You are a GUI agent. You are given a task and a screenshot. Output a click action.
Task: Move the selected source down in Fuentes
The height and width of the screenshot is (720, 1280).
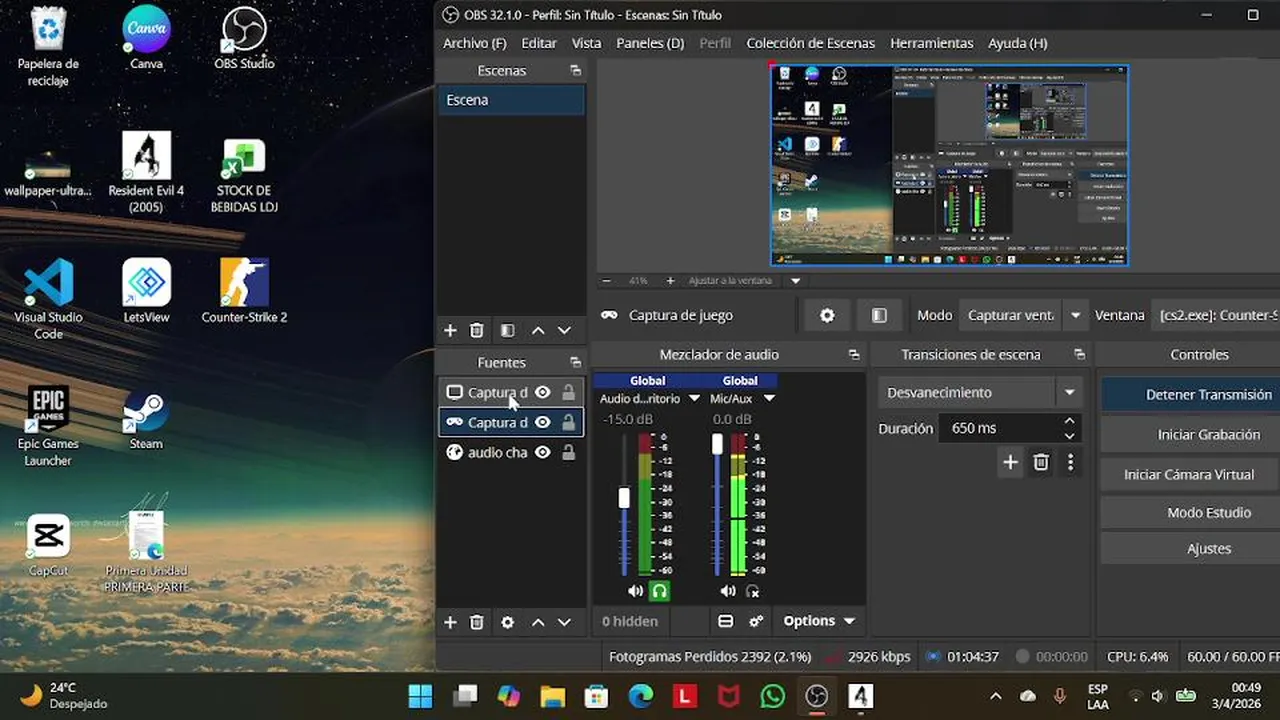pos(564,622)
